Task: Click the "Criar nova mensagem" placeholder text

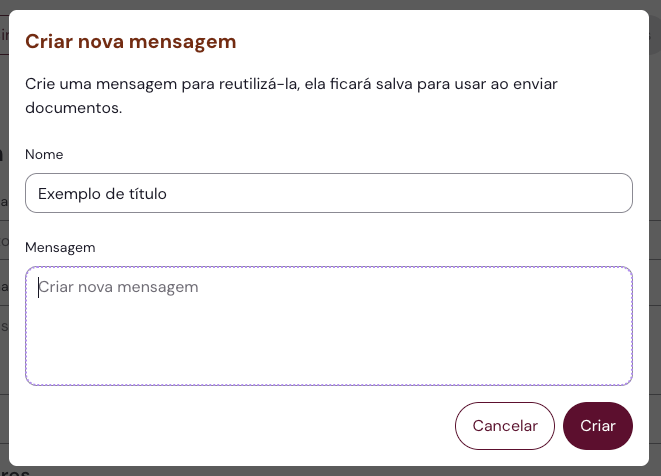Action: (118, 287)
